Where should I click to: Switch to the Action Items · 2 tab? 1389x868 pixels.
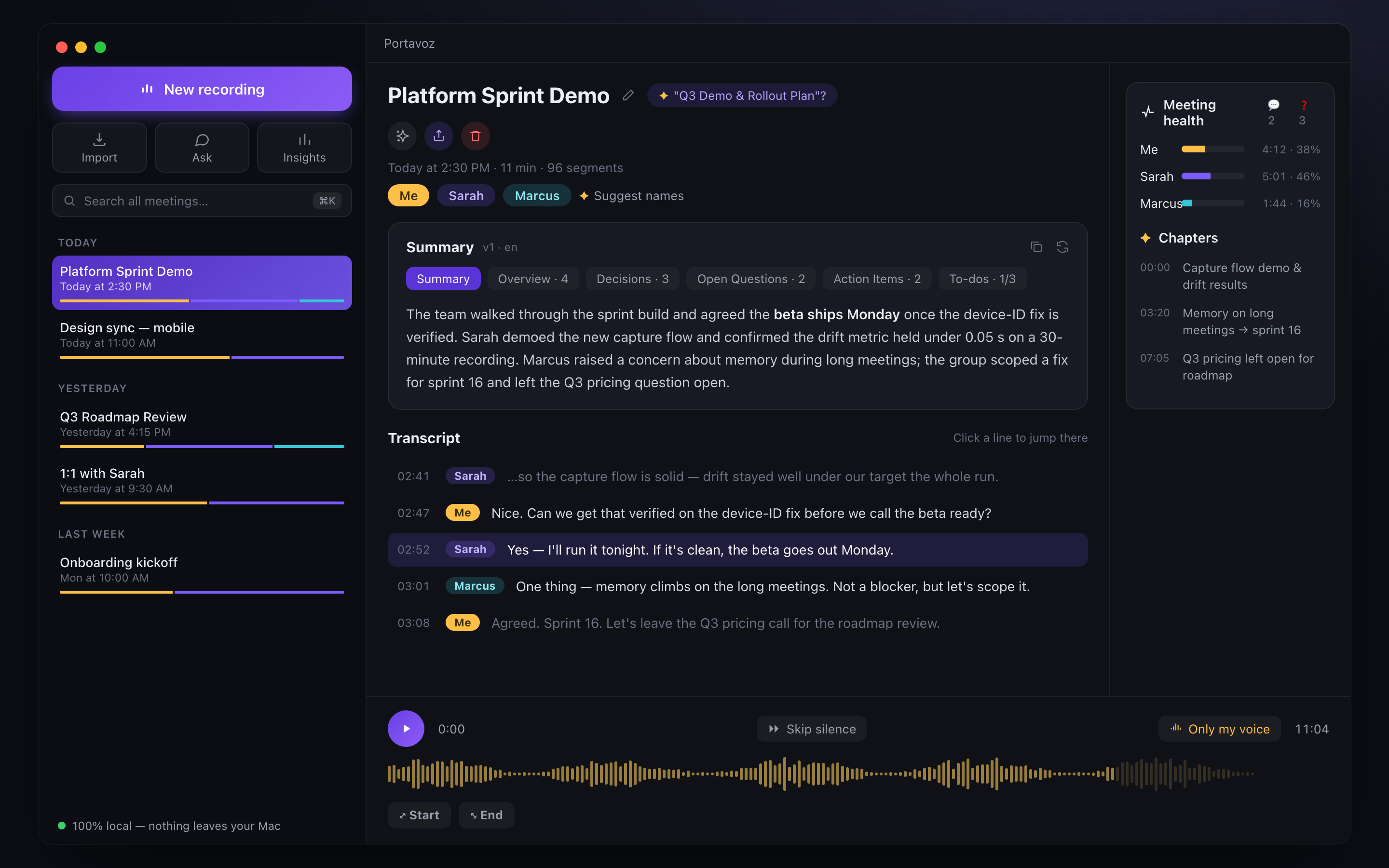tap(877, 279)
